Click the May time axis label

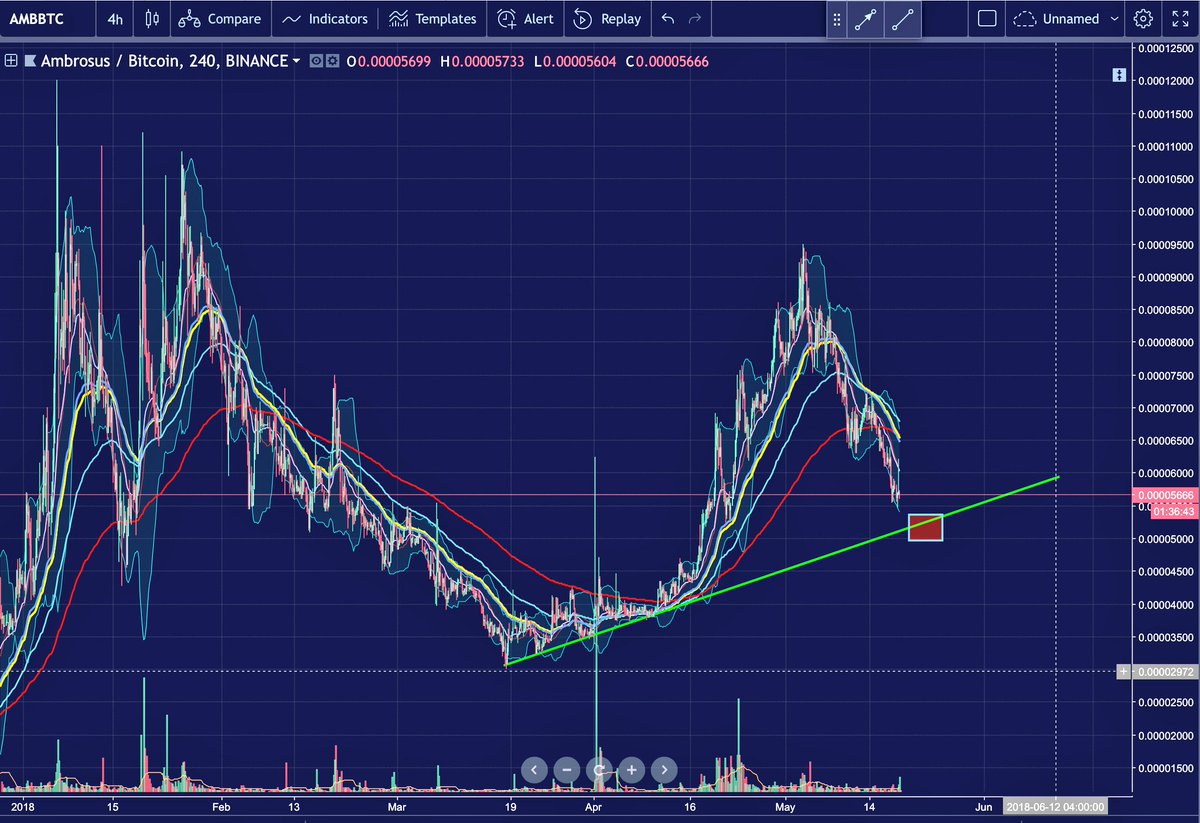[x=785, y=805]
